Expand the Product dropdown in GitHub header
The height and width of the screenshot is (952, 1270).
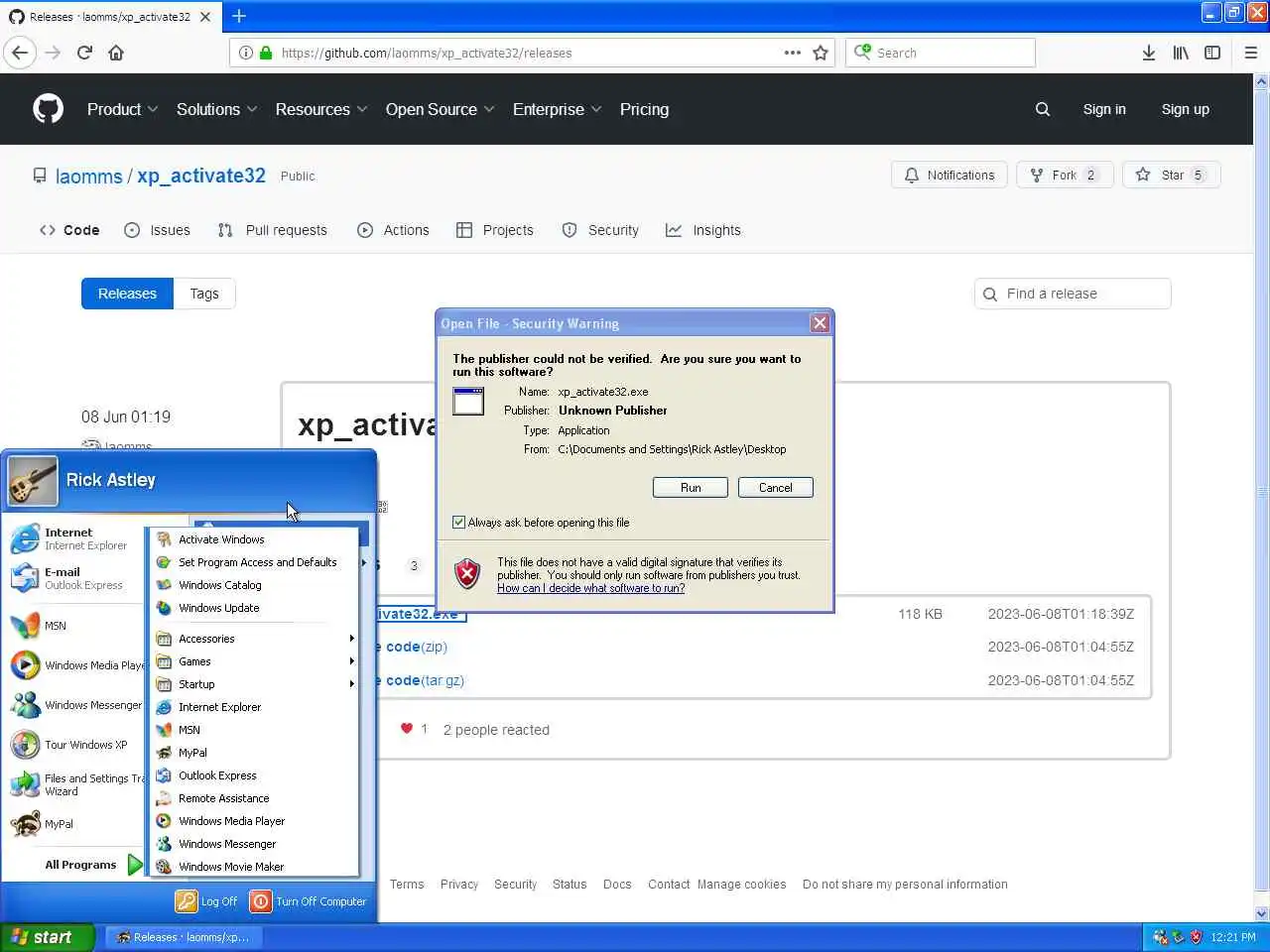[x=122, y=109]
